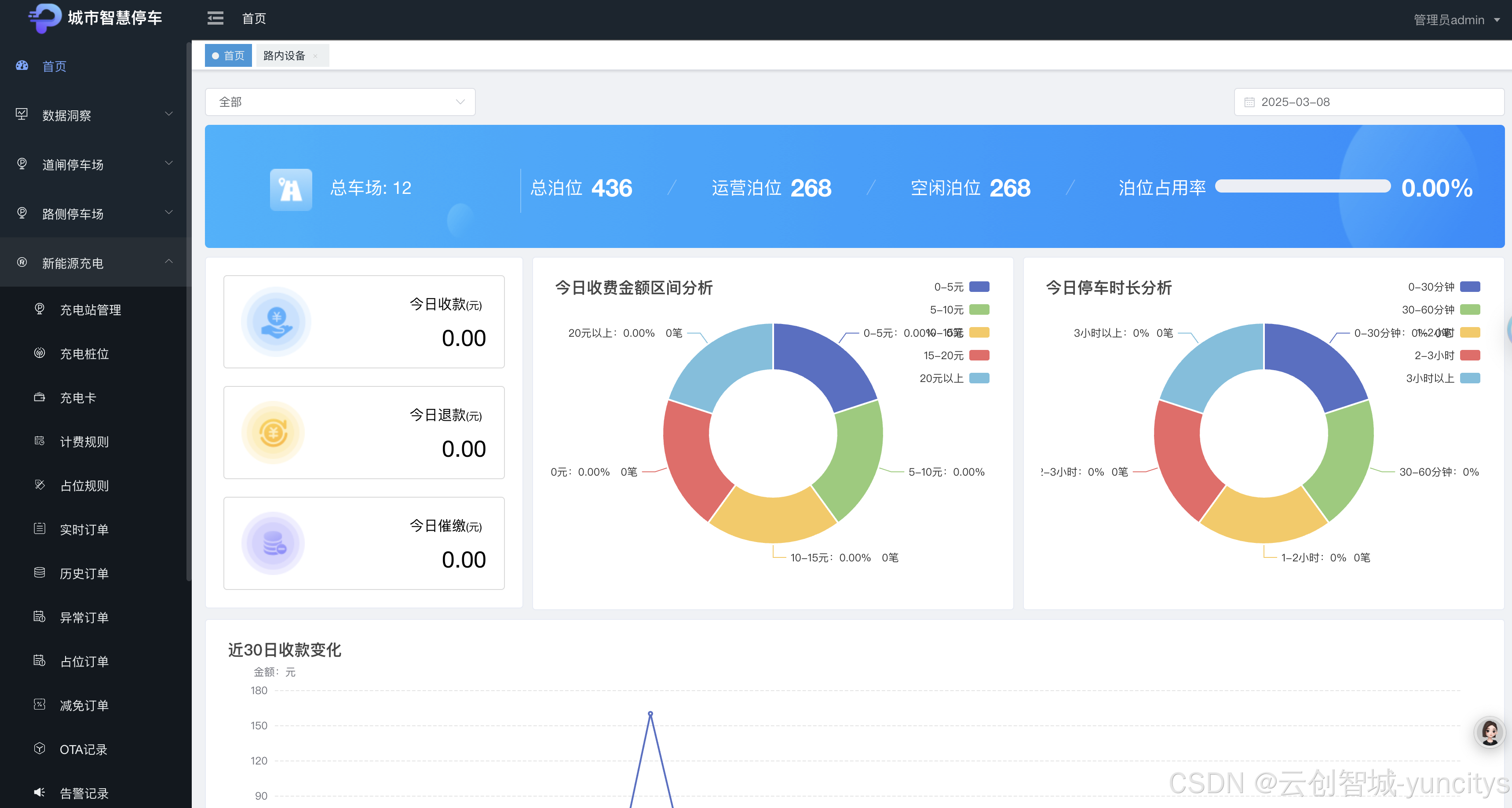
Task: Click the 今日催缴 purple coins icon
Action: point(274,543)
